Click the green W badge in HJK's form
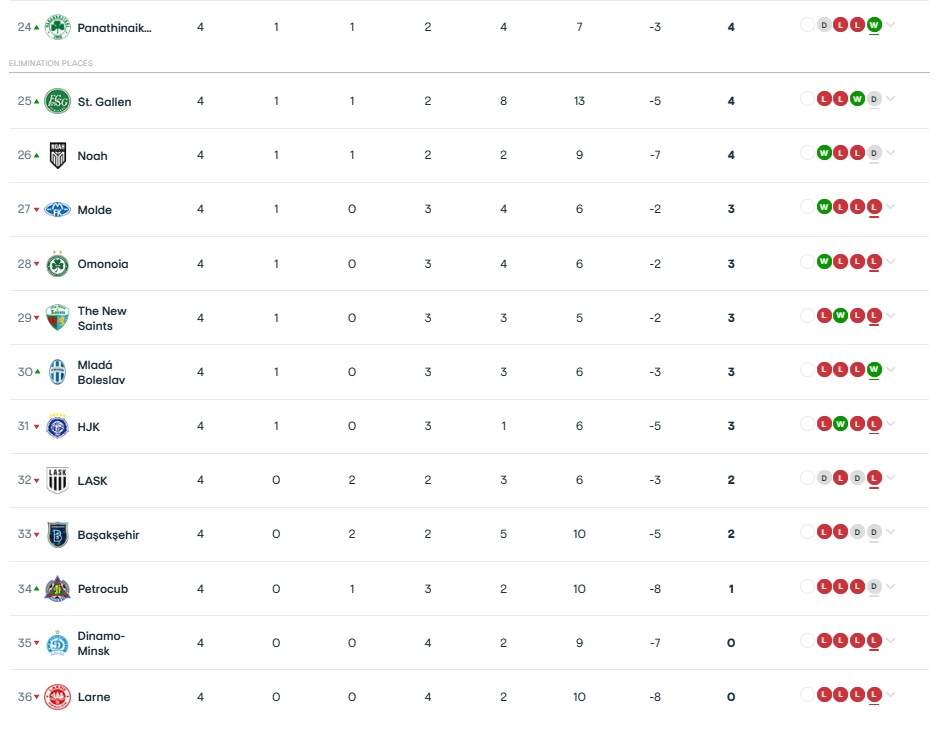 click(841, 424)
